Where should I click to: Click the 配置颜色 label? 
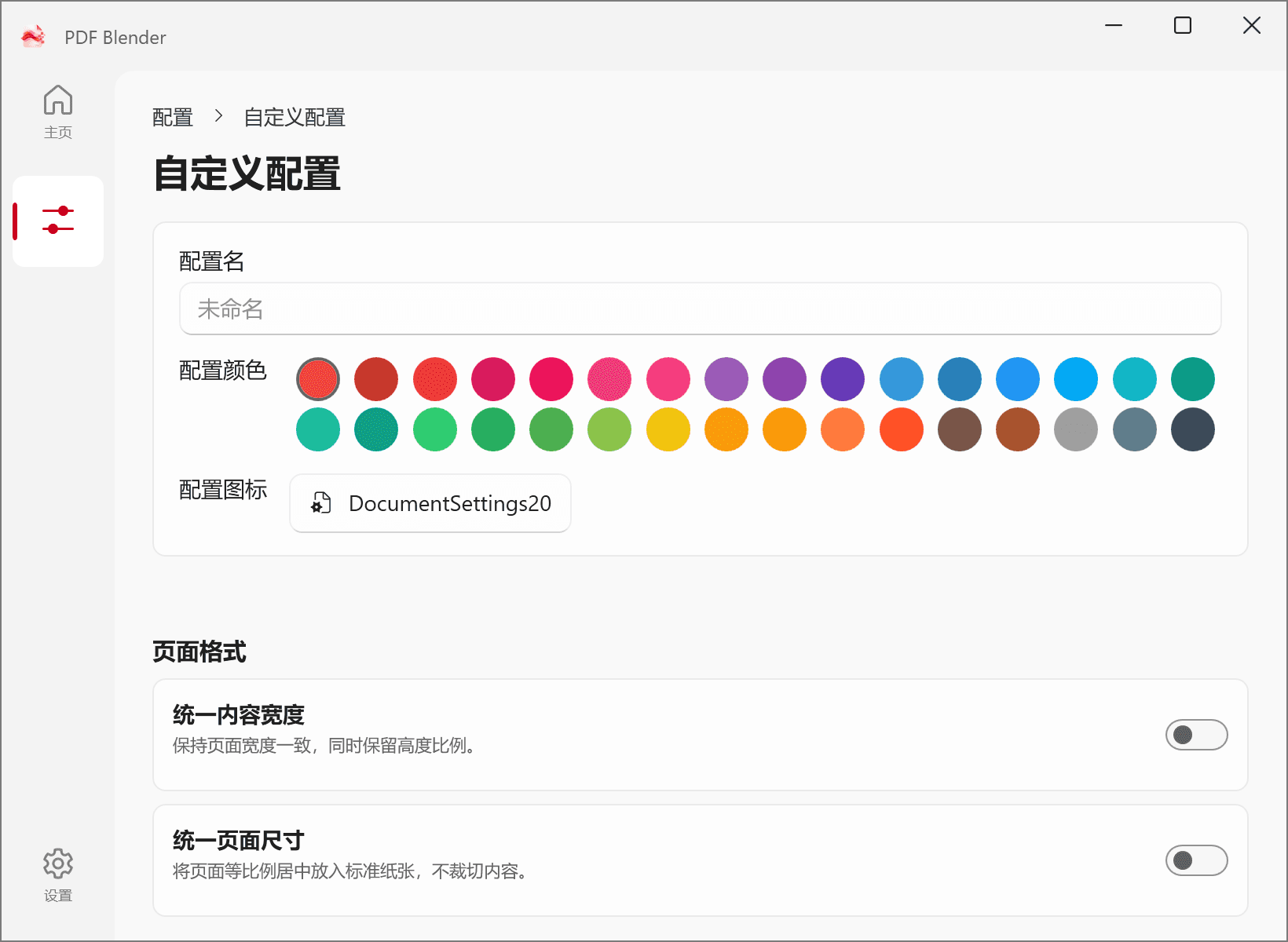point(223,371)
